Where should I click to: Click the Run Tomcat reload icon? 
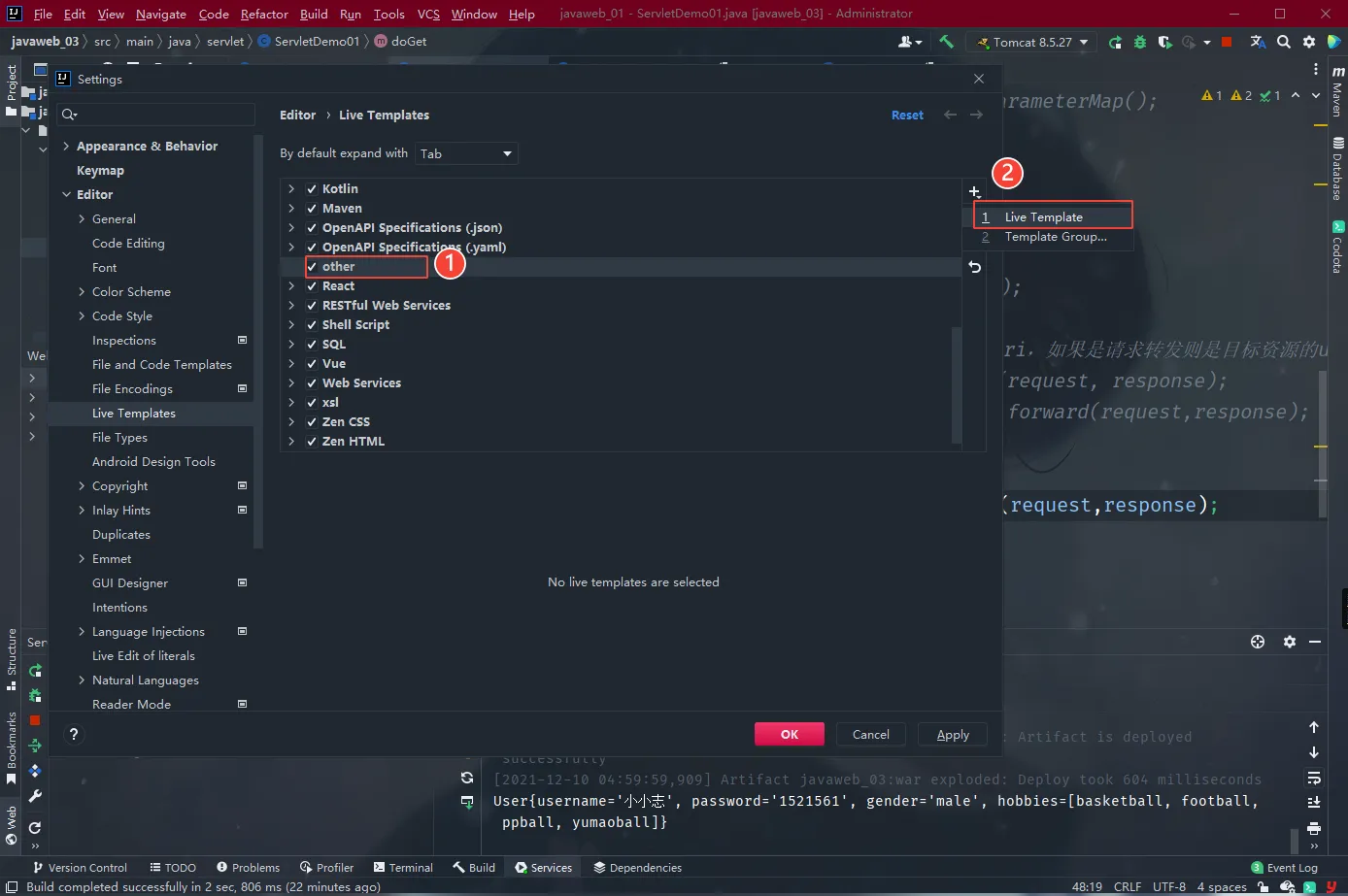coord(1115,42)
